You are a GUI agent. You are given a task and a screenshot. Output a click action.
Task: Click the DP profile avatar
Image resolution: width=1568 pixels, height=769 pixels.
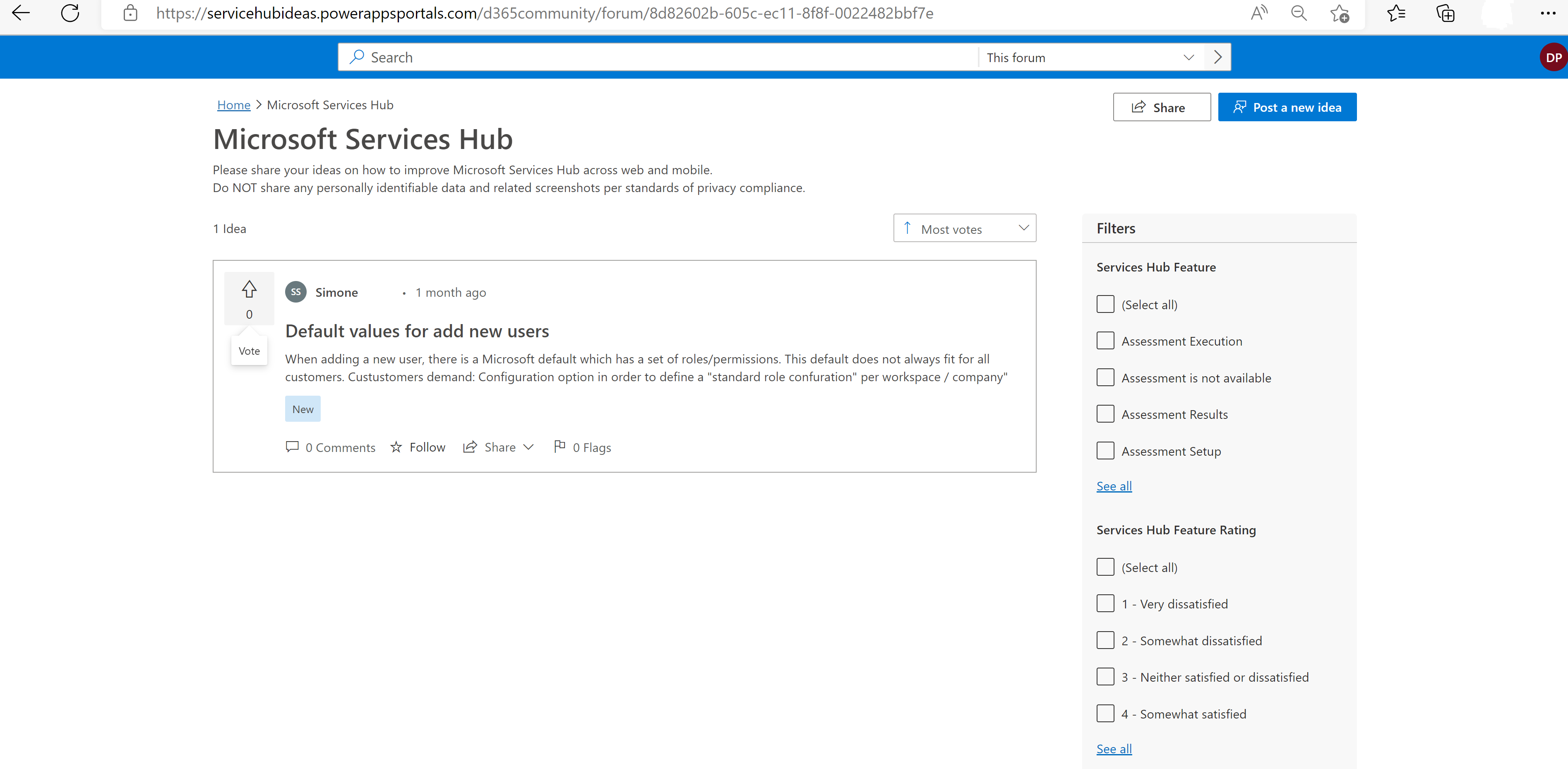pos(1554,57)
